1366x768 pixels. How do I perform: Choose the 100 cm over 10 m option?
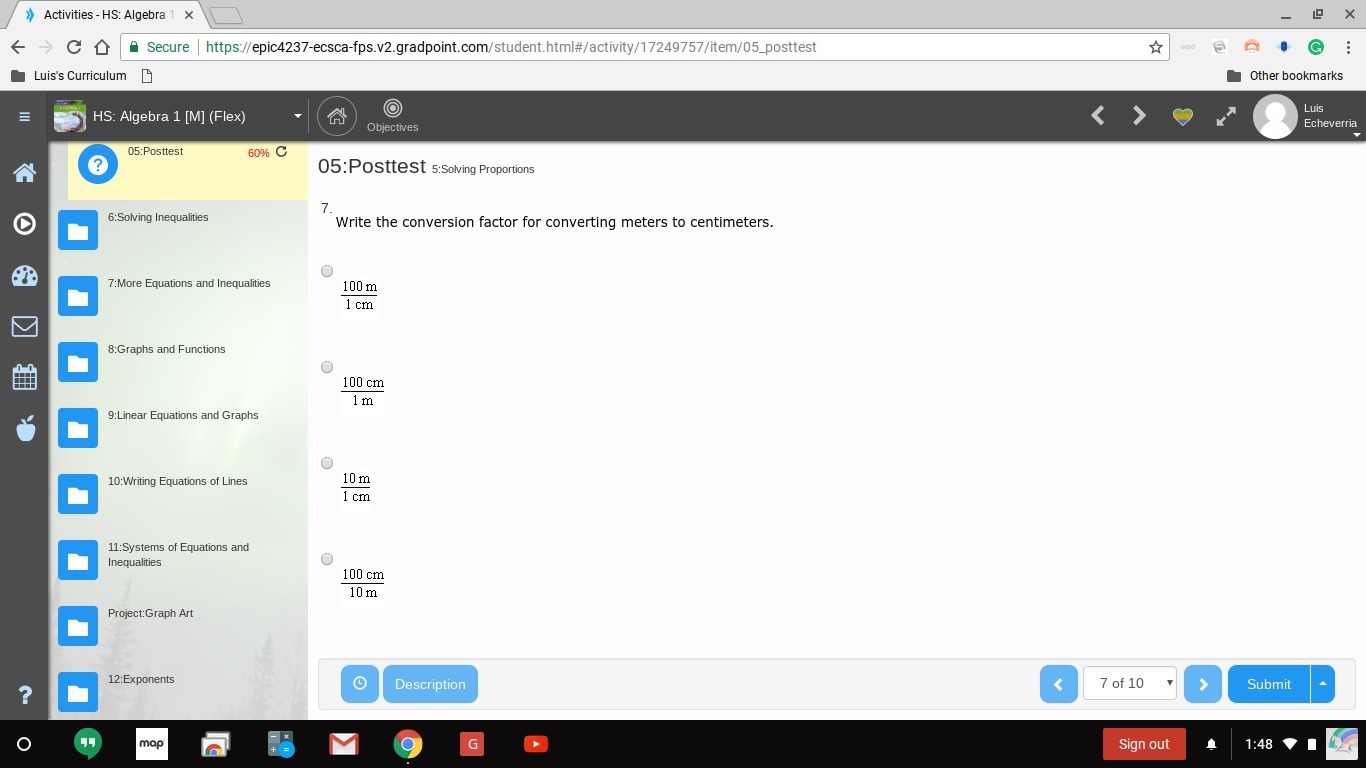(x=327, y=559)
